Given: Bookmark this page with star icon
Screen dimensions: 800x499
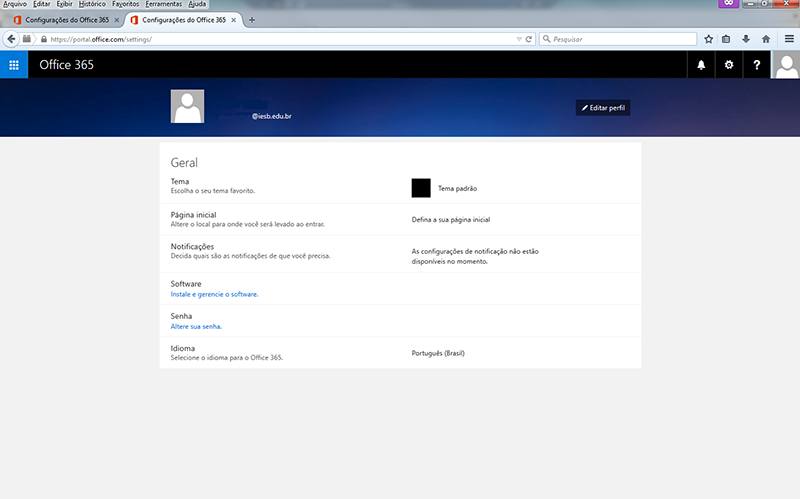Looking at the screenshot, I should (x=708, y=39).
